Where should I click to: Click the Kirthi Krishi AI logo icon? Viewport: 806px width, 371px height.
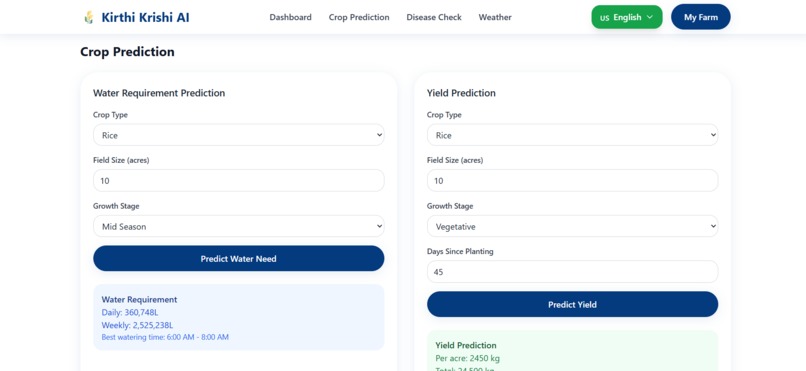(x=89, y=17)
